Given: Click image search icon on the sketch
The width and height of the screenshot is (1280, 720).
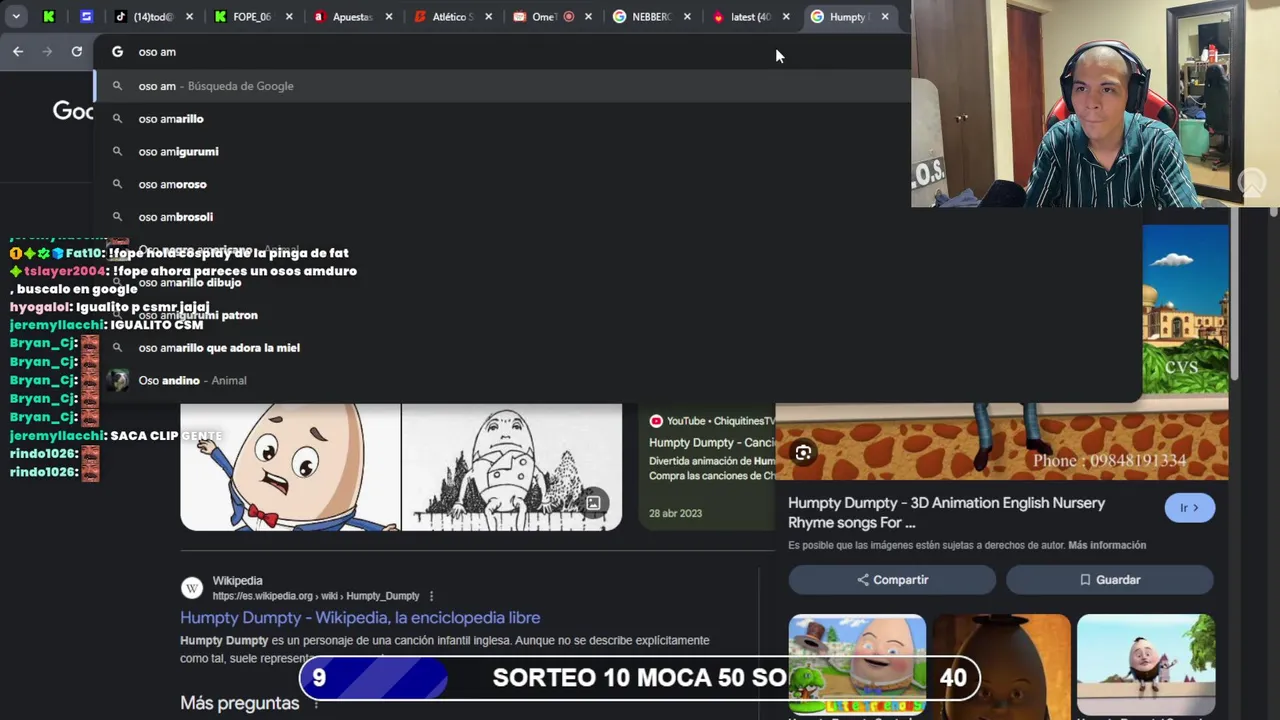Looking at the screenshot, I should pyautogui.click(x=593, y=503).
